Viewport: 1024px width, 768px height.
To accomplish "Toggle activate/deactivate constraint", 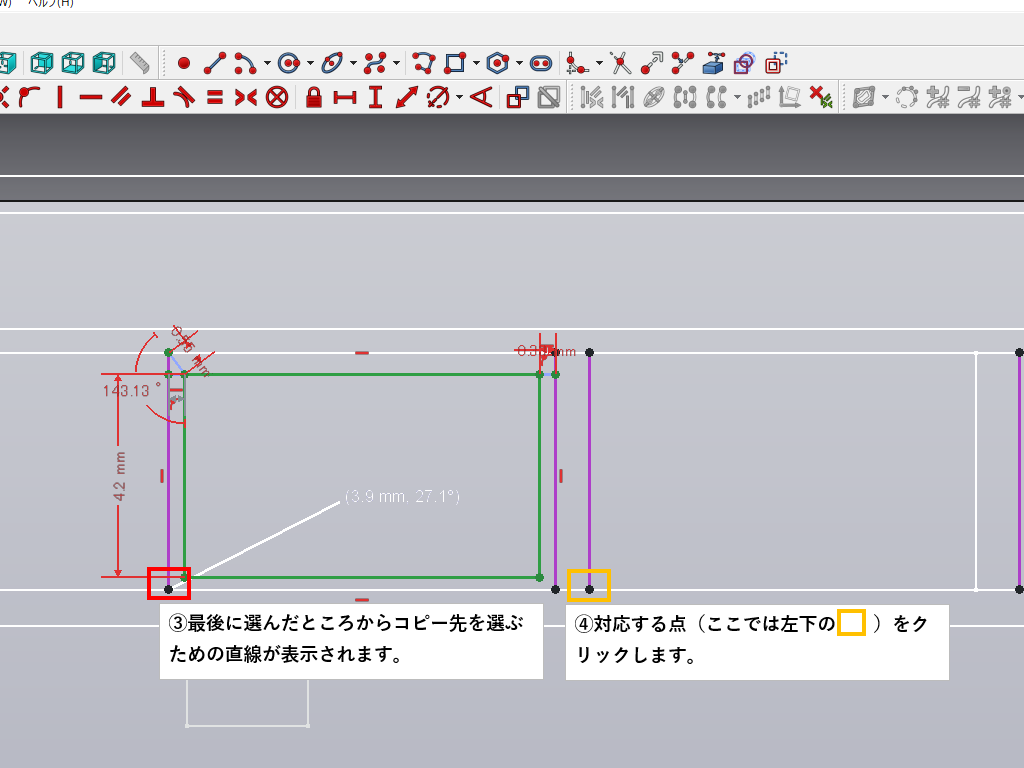I will [548, 97].
